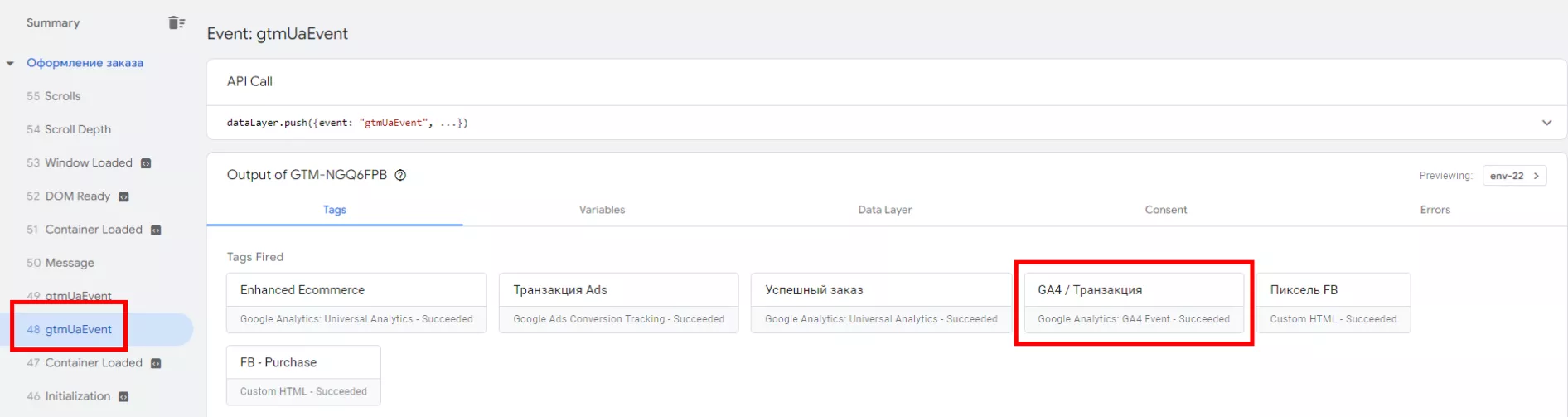
Task: Click the code icon beside DOM Ready
Action: (123, 196)
